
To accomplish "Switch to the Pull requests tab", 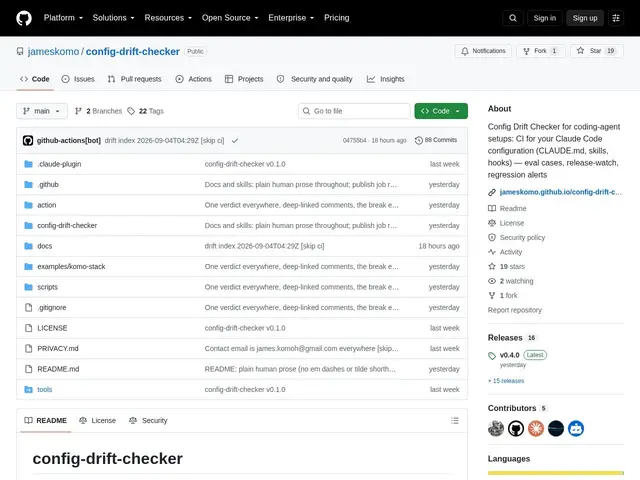I will pos(134,79).
